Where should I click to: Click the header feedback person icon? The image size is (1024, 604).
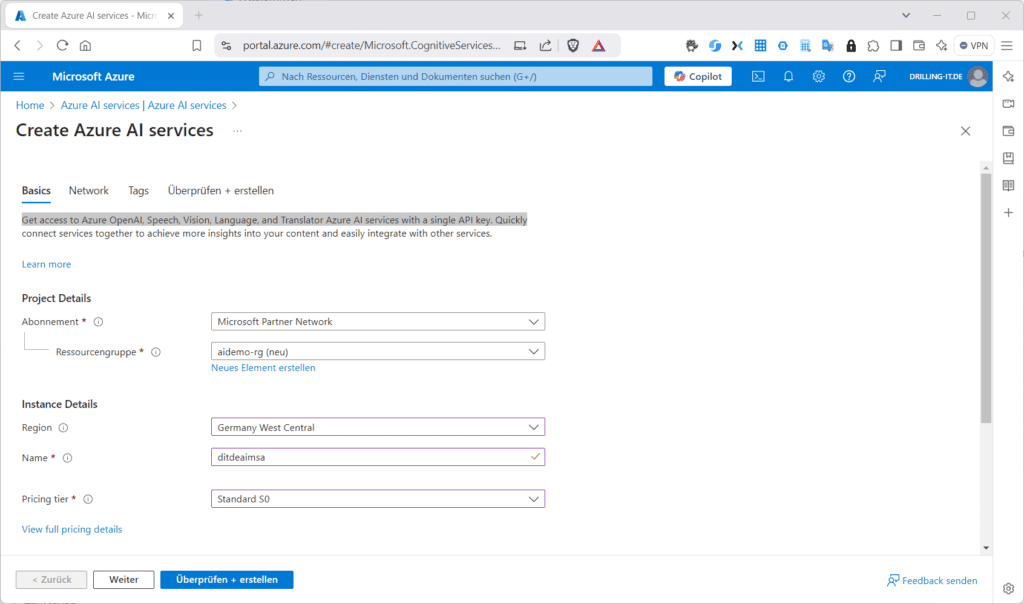point(879,76)
